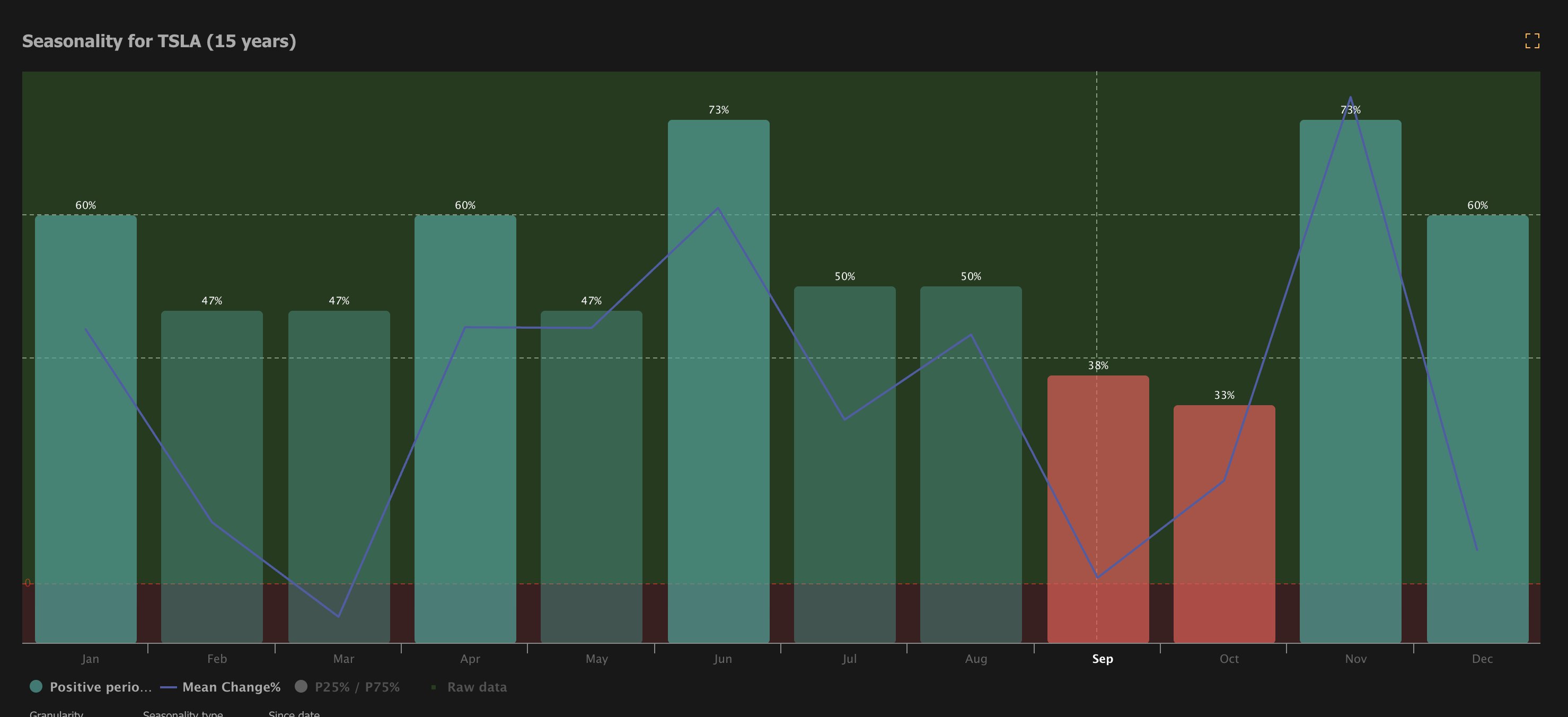Toggle the Mean Change% line series
This screenshot has height=717, width=1568.
click(x=231, y=687)
